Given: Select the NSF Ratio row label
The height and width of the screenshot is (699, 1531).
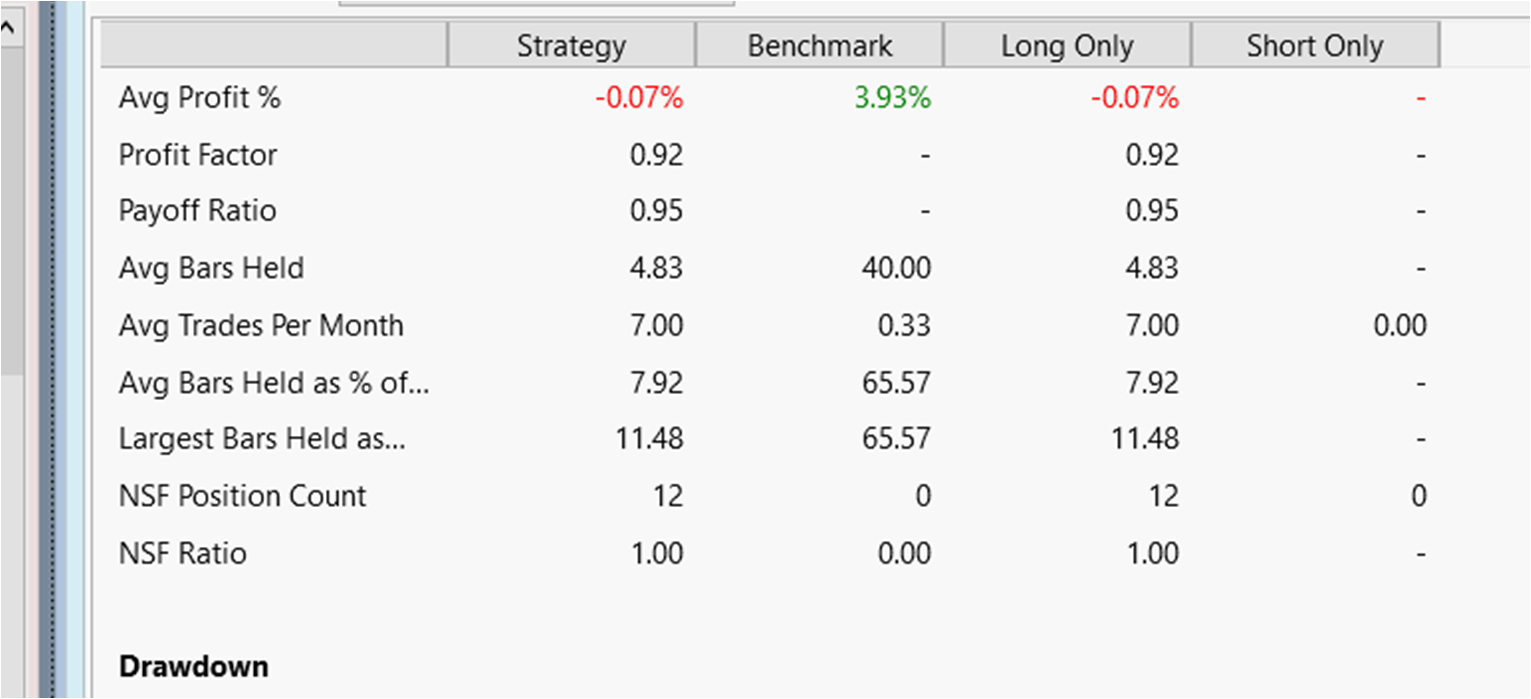Looking at the screenshot, I should [183, 553].
